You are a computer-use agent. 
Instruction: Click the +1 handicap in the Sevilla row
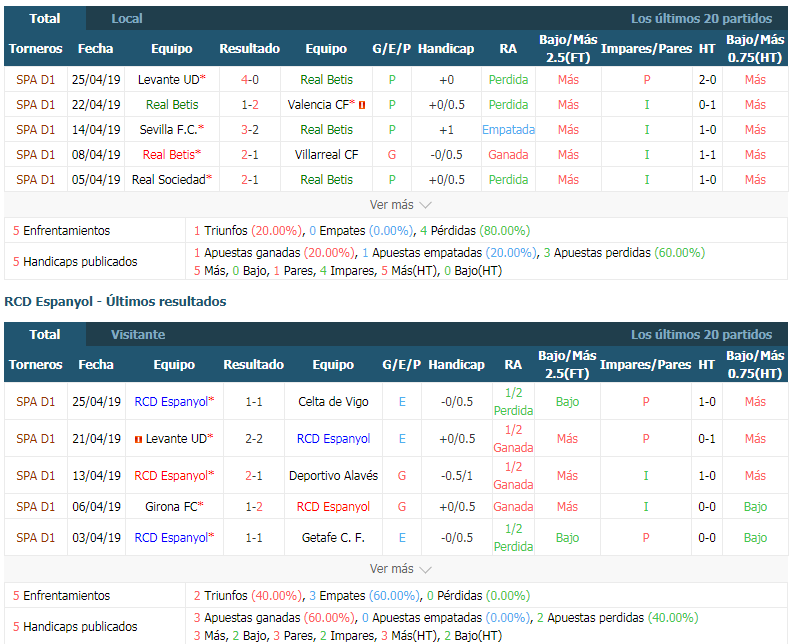(x=446, y=130)
